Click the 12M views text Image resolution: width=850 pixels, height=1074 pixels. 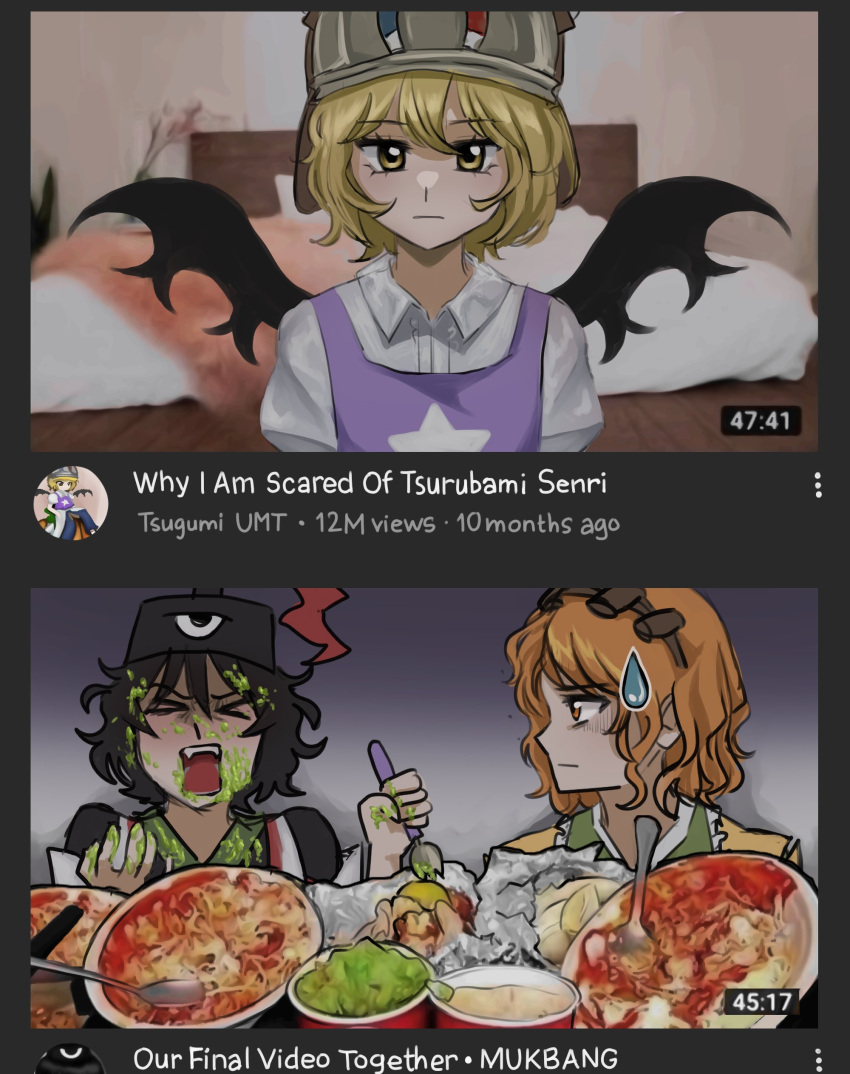(375, 523)
